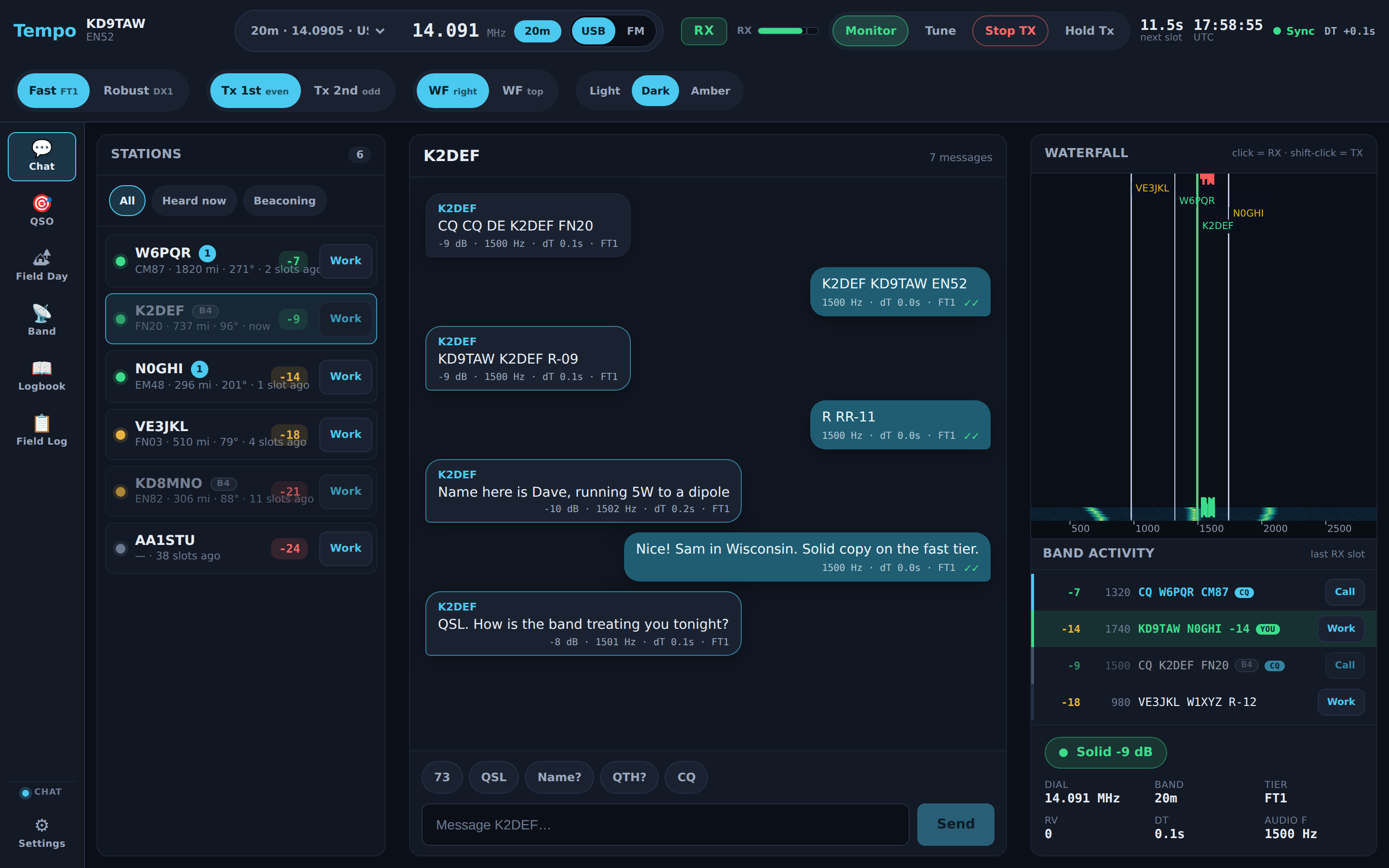Screen dimensions: 1389x868
Task: Select the K2DEF station card
Action: 241,319
